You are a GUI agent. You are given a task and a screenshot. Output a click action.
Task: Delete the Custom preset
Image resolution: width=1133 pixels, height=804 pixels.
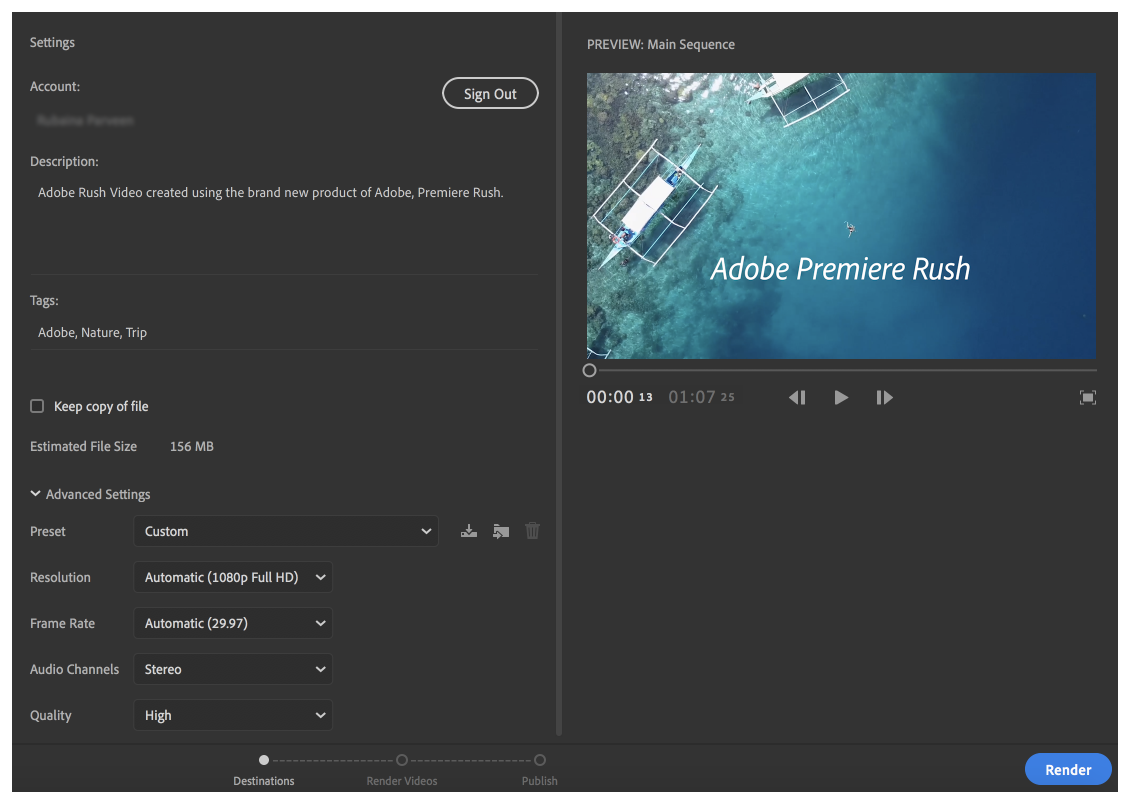pos(532,531)
